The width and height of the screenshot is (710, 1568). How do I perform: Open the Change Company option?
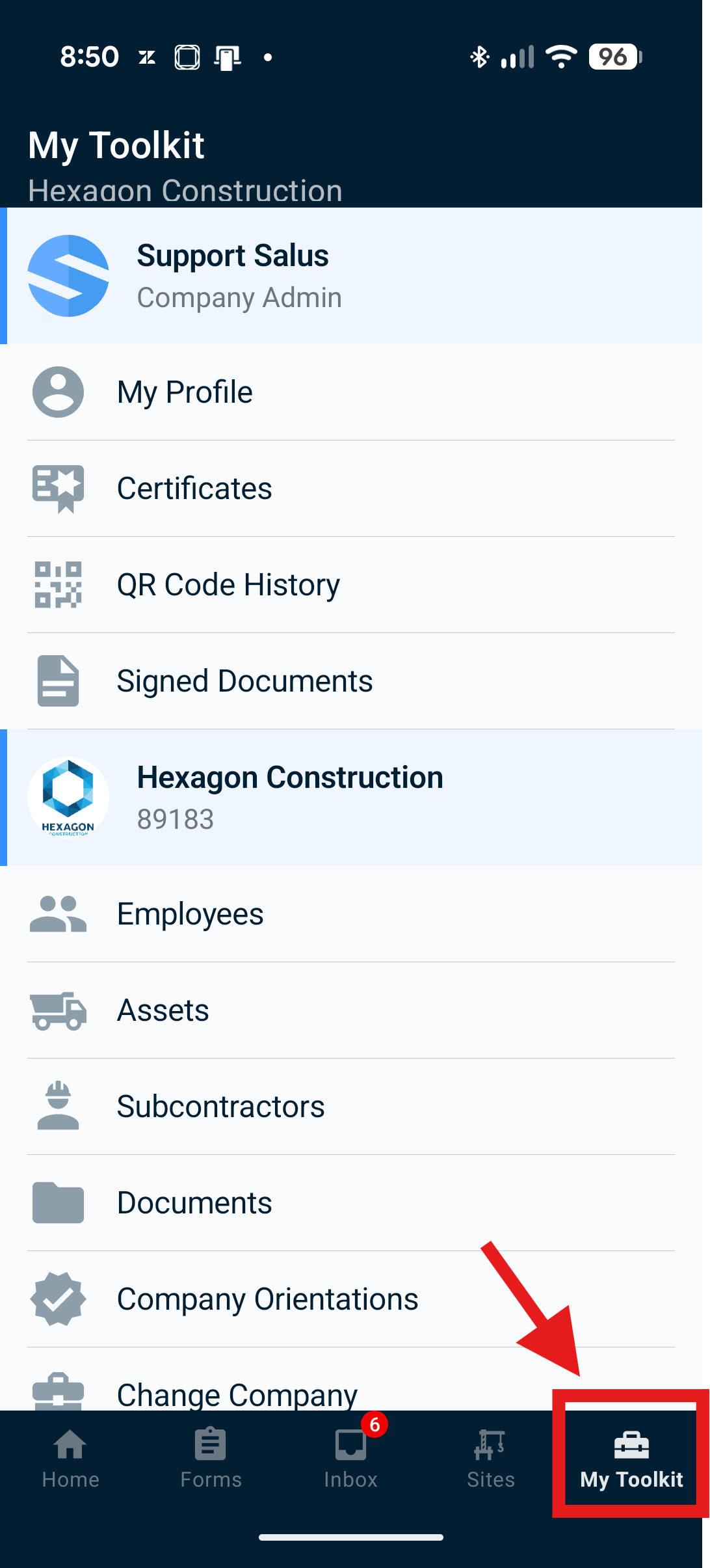point(237,1394)
